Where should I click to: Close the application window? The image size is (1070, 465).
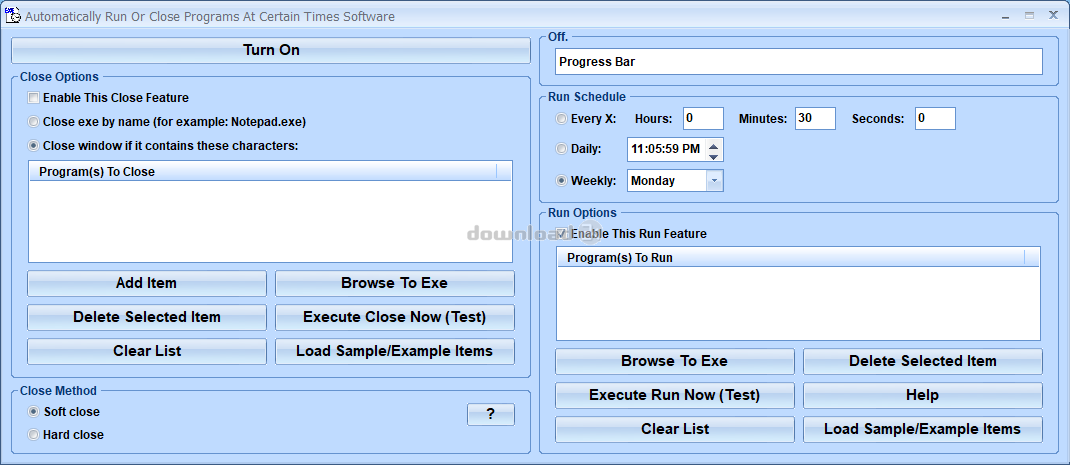click(1054, 15)
